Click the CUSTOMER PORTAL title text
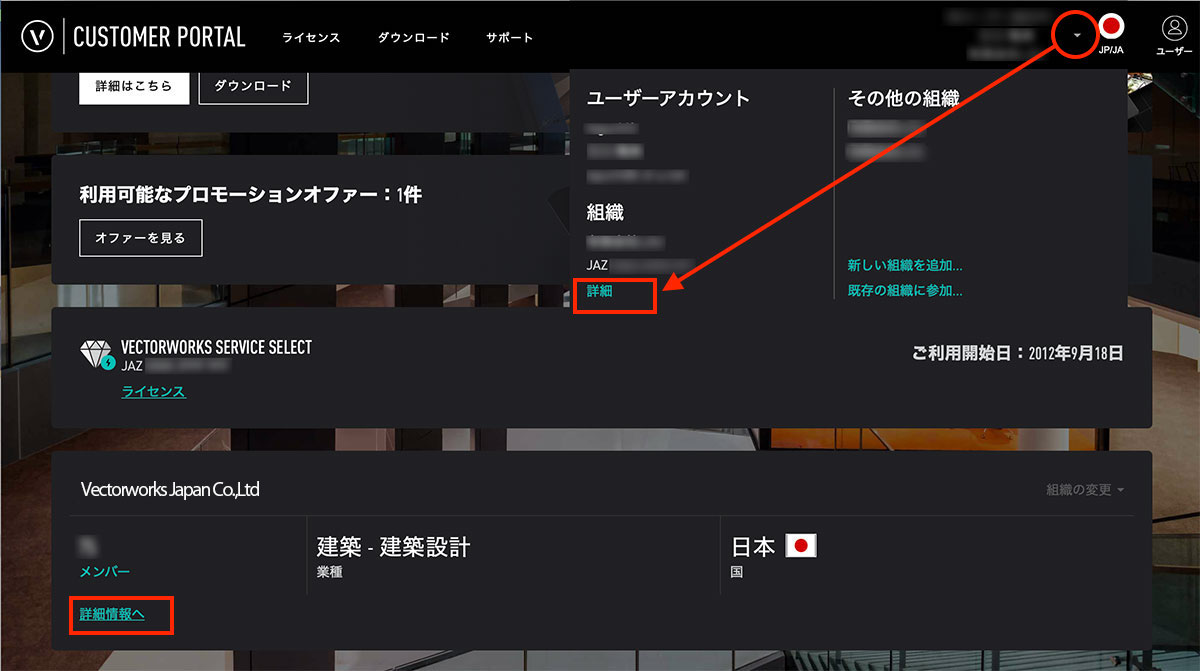Viewport: 1200px width, 671px height. [x=160, y=38]
